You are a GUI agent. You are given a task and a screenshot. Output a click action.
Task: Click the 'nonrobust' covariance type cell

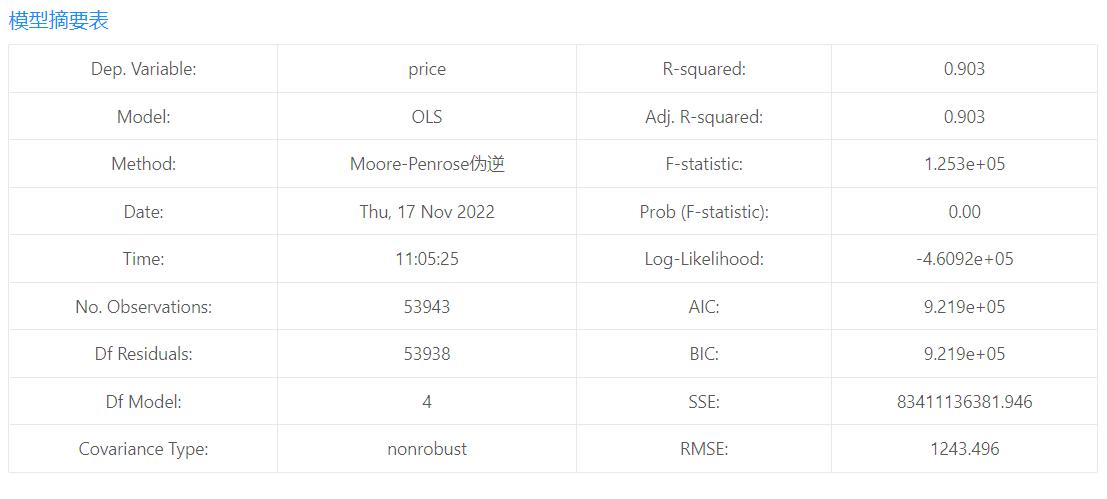(x=427, y=449)
